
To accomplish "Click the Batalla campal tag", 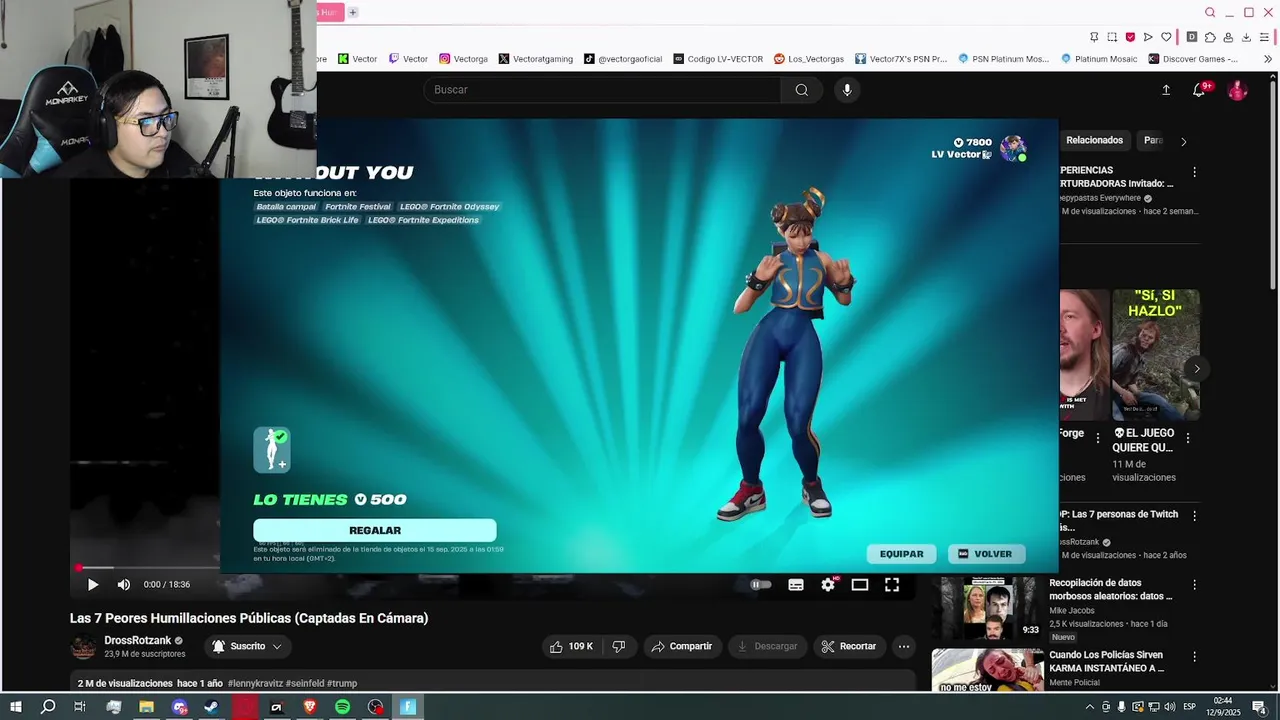I will click(286, 207).
